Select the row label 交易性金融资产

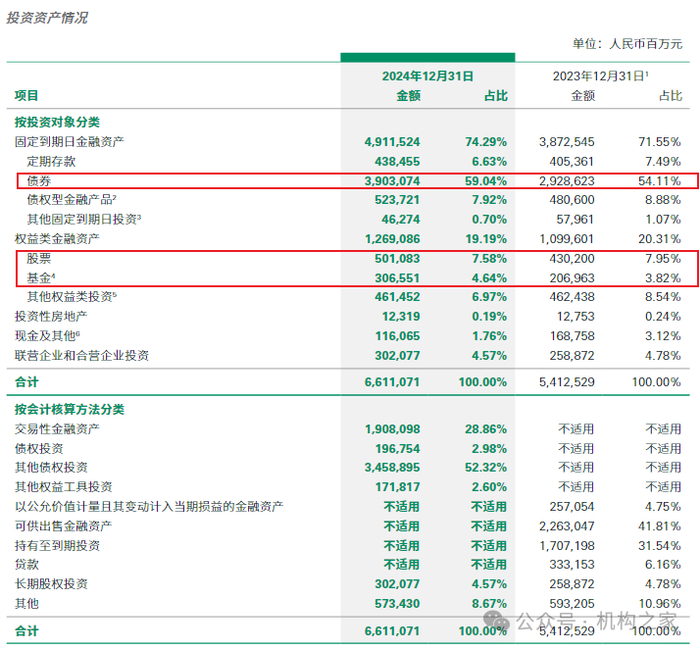57,429
